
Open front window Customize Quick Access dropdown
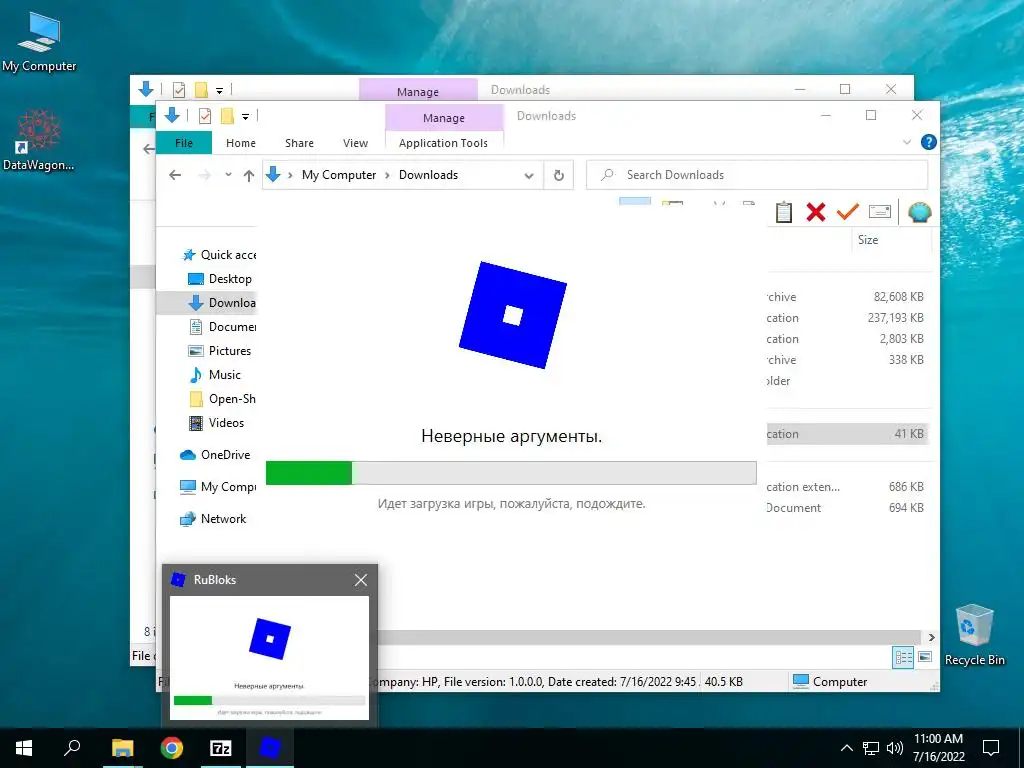tap(246, 117)
